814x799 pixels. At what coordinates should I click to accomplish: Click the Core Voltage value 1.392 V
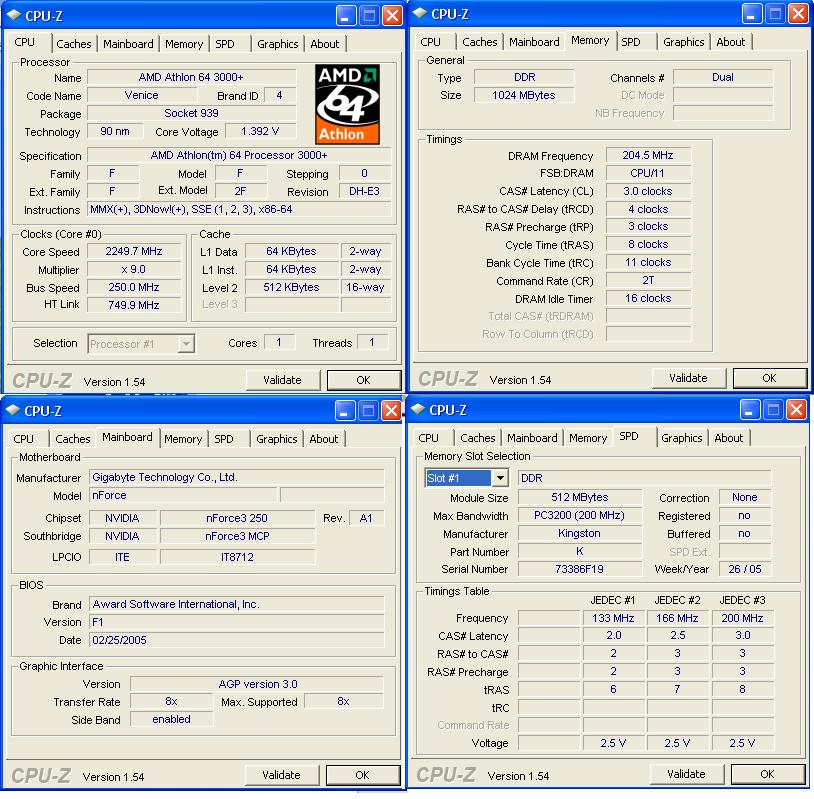click(x=261, y=131)
